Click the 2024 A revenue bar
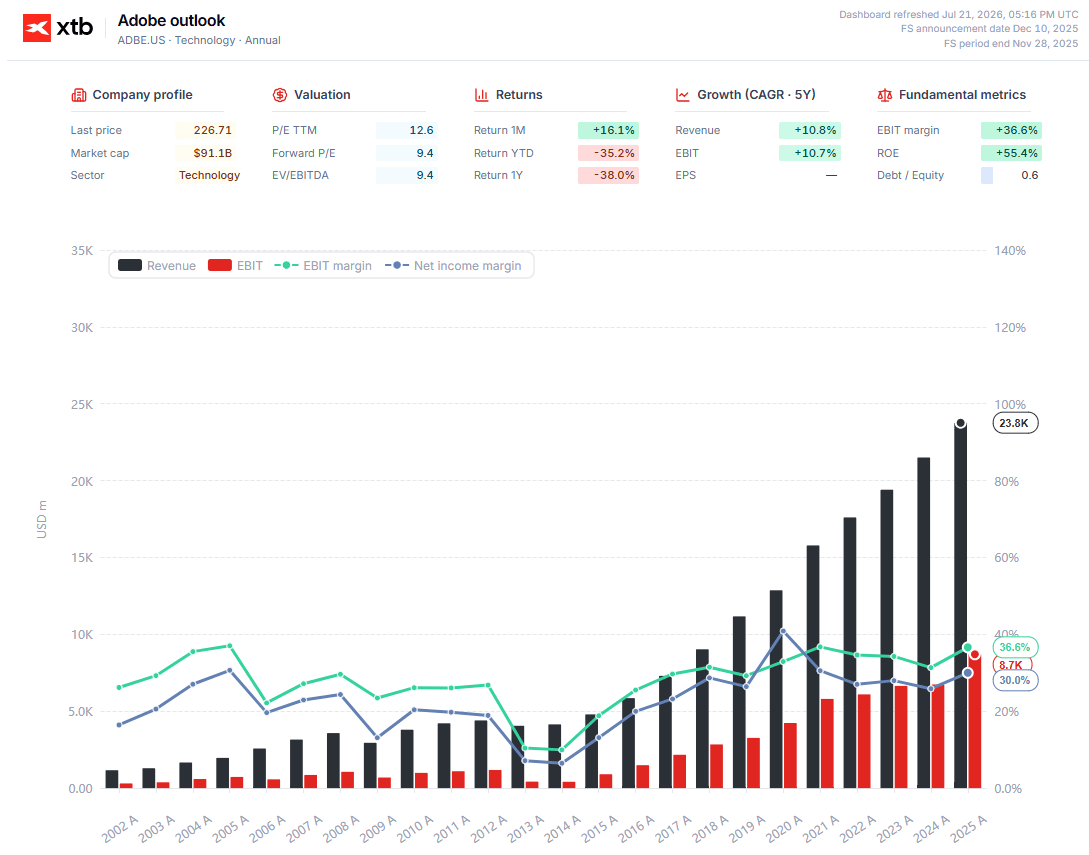1089x855 pixels. click(924, 622)
